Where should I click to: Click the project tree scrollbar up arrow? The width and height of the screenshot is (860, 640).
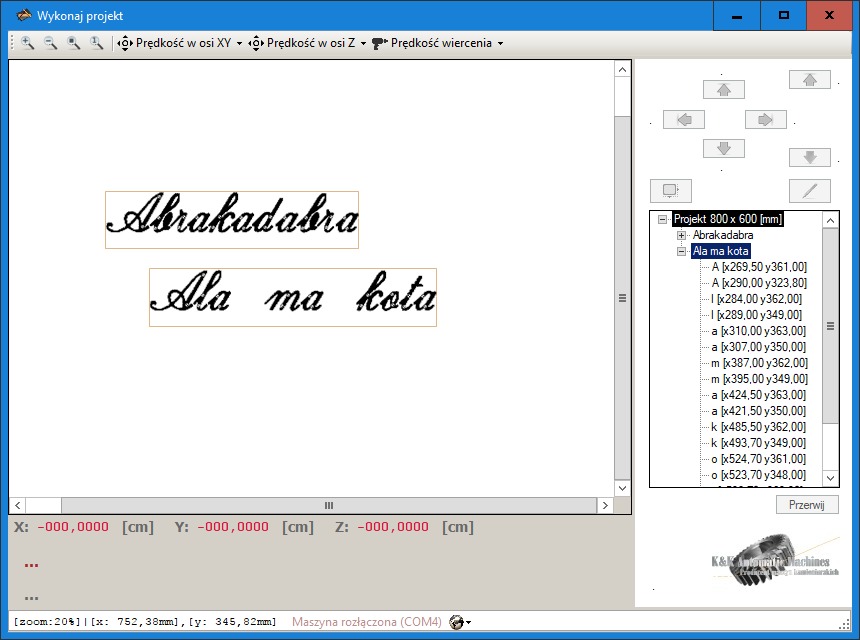pyautogui.click(x=830, y=220)
